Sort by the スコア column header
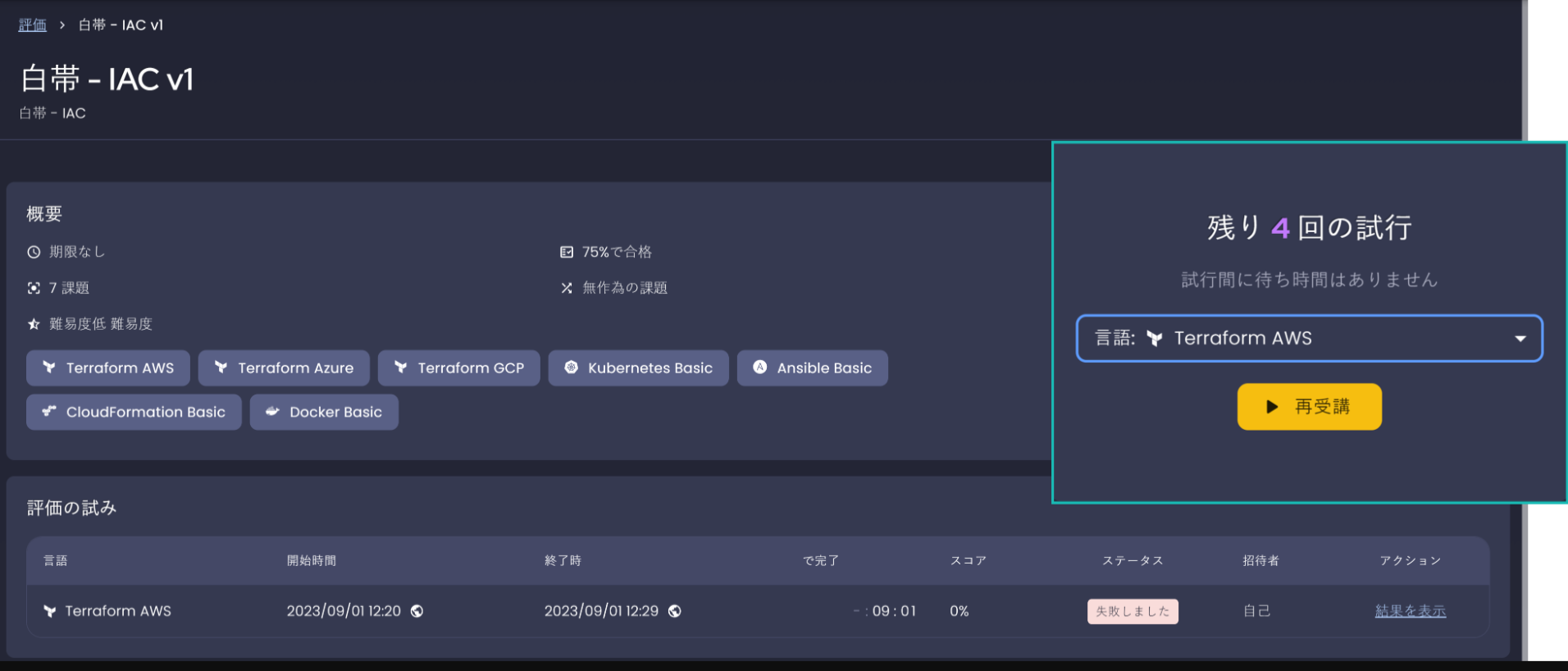This screenshot has width=1568, height=671. point(968,561)
